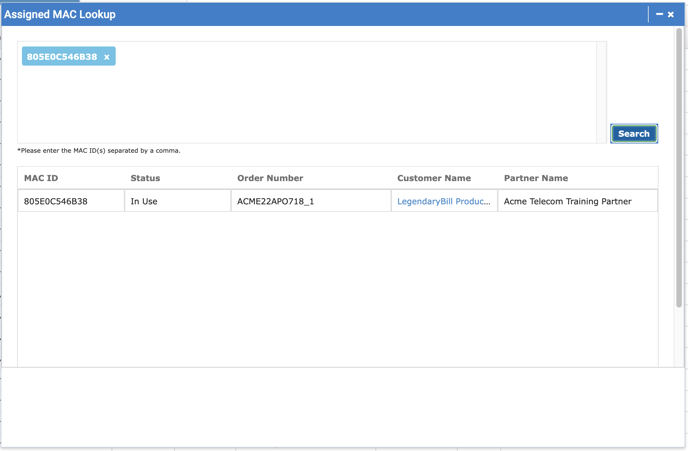Click the empty area below results row
This screenshot has height=451, width=688.
coord(337,290)
